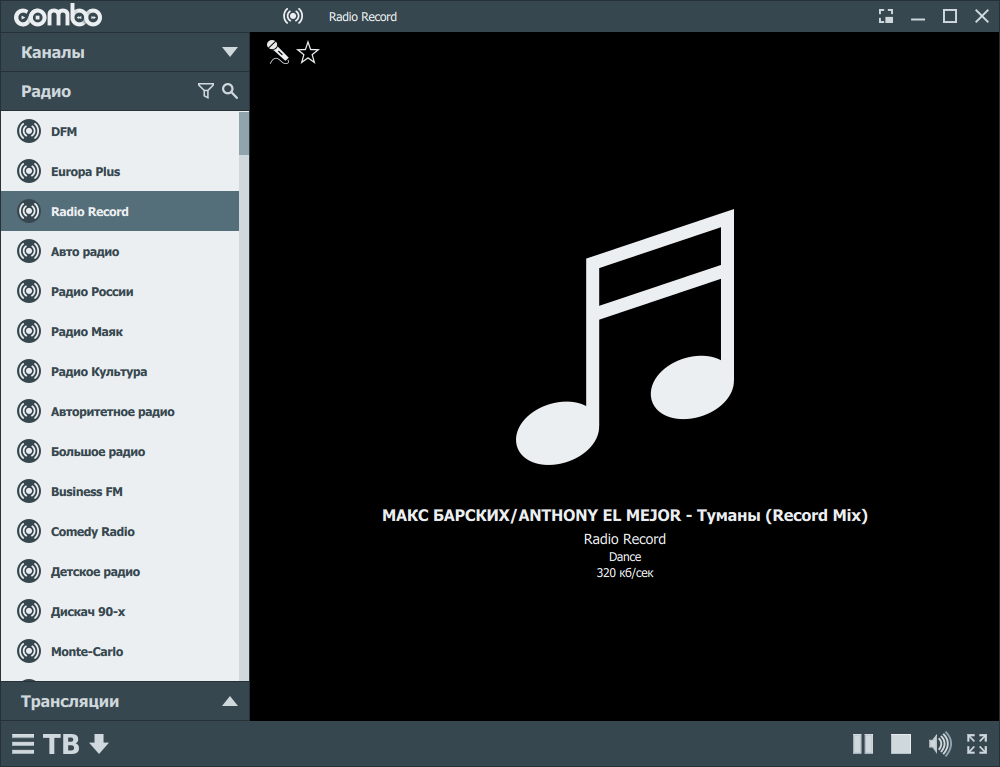Search radio stations with magnifier icon
Image resolution: width=1000 pixels, height=767 pixels.
pyautogui.click(x=230, y=91)
